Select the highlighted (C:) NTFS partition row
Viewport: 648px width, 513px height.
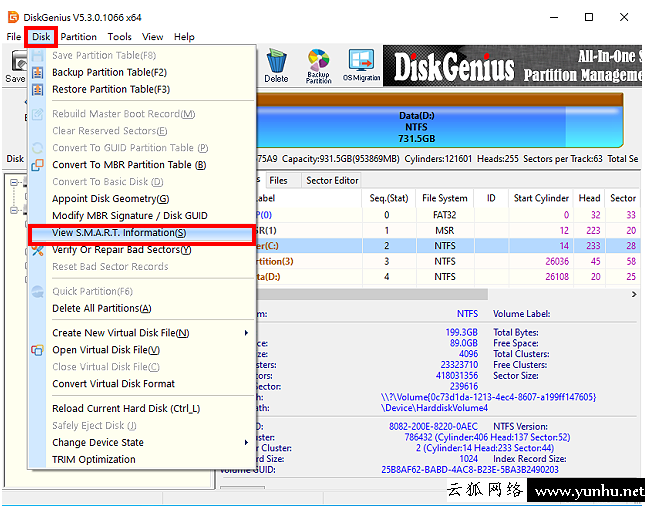click(x=448, y=246)
